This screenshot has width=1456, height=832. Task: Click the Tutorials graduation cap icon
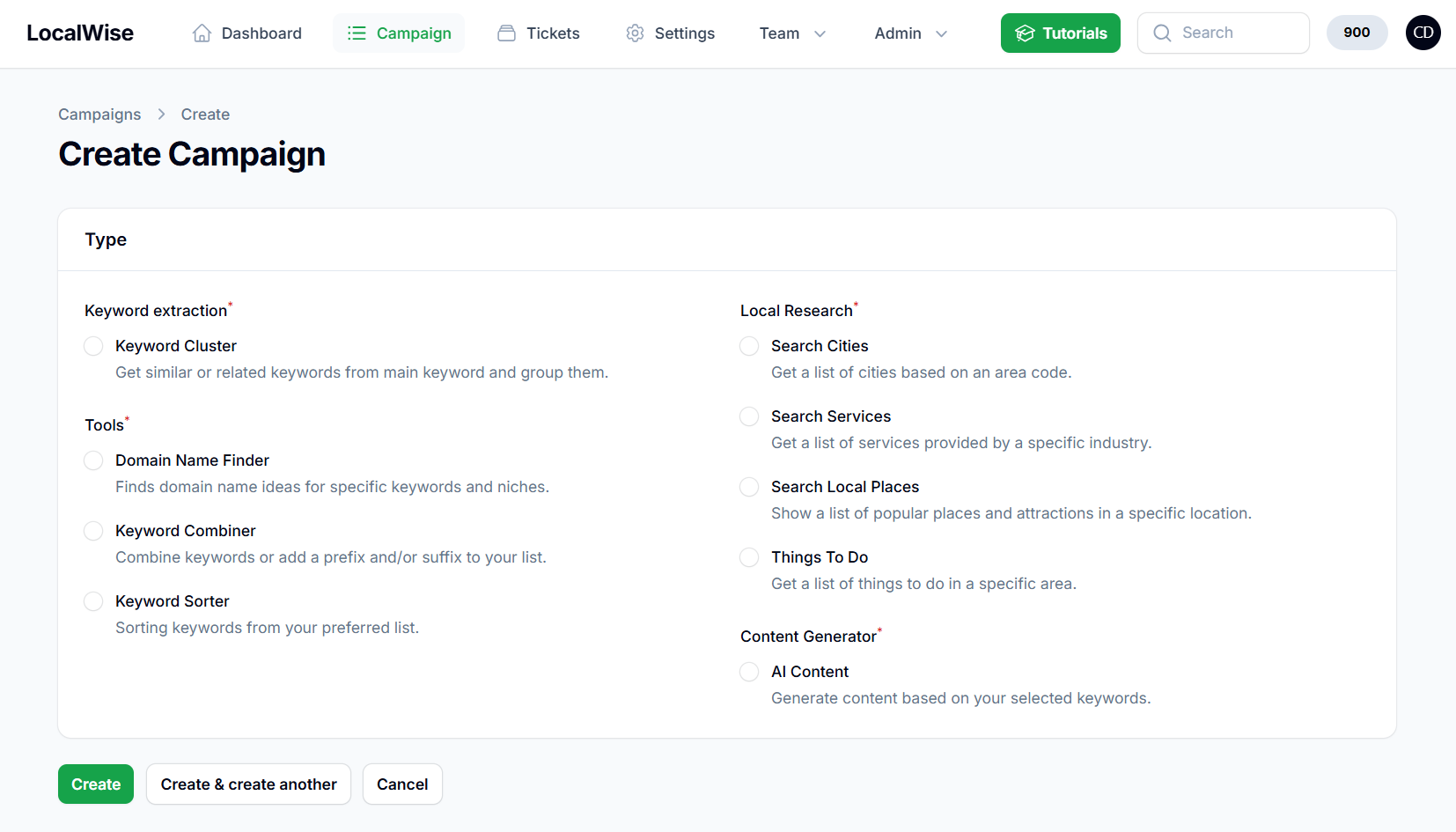tap(1025, 33)
